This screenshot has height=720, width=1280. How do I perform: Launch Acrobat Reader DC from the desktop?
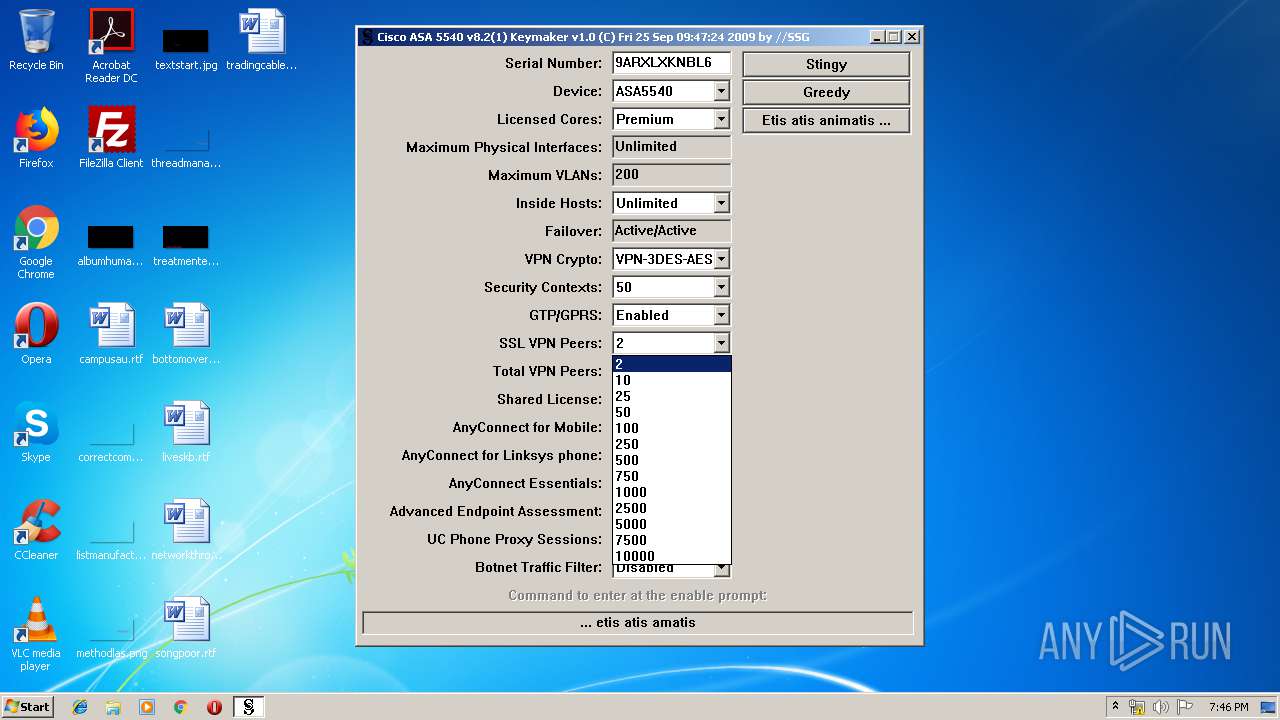[x=111, y=45]
